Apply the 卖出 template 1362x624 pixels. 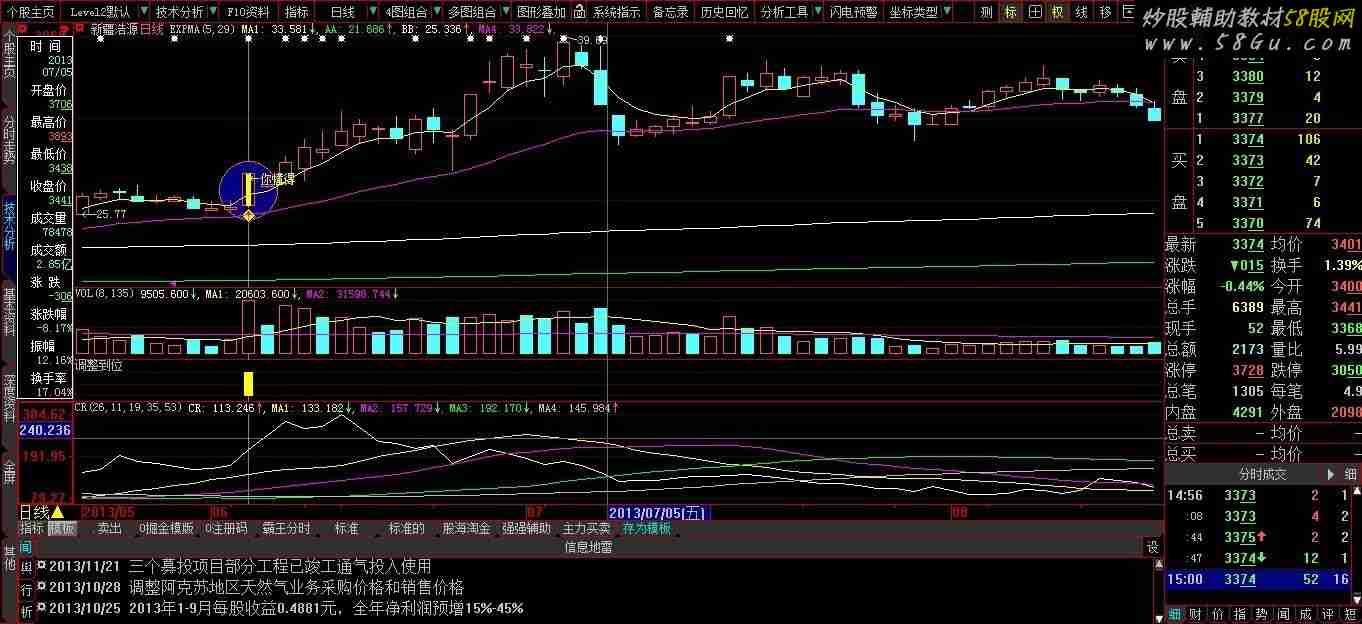(x=108, y=528)
